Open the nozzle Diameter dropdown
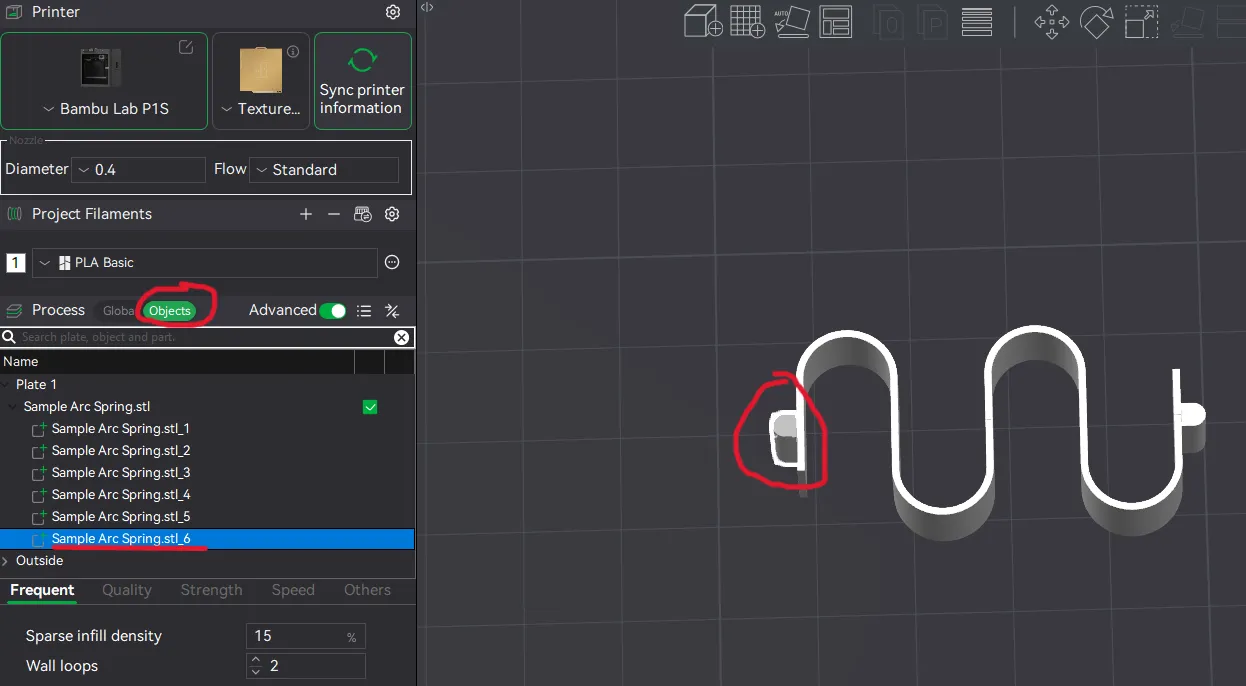The height and width of the screenshot is (686, 1246). click(138, 170)
